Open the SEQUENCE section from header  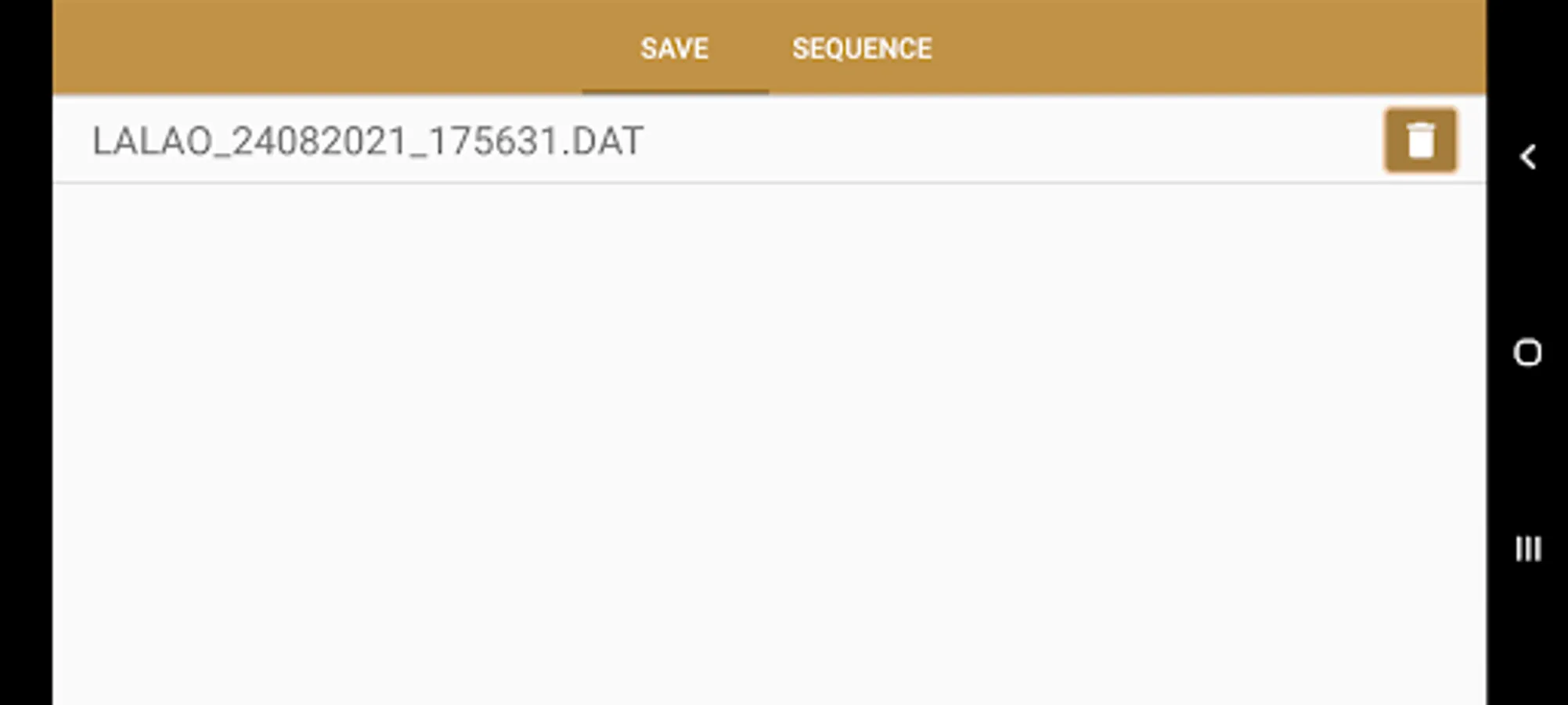(x=861, y=49)
